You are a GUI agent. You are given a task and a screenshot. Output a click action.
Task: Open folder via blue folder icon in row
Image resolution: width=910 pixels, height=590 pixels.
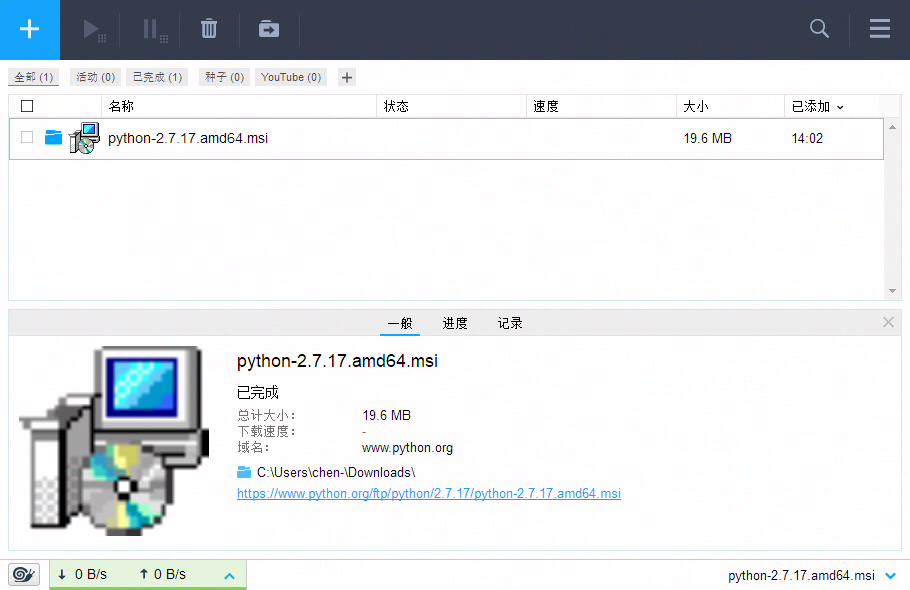click(x=53, y=137)
